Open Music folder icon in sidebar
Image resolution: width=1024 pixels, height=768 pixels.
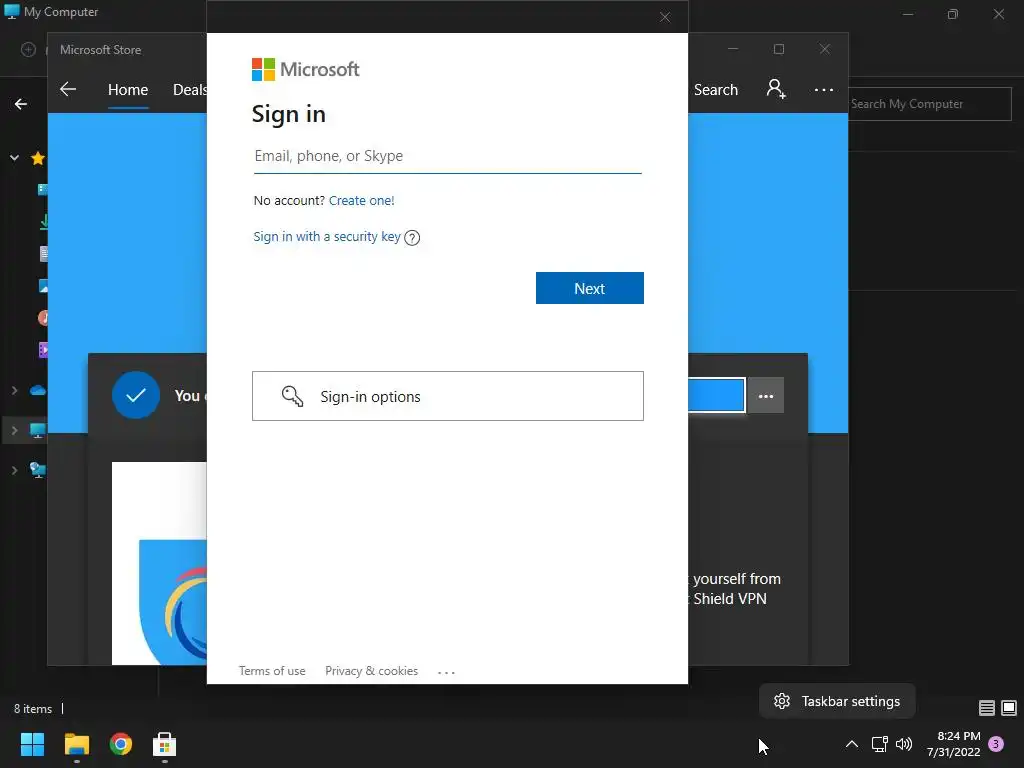(43, 318)
